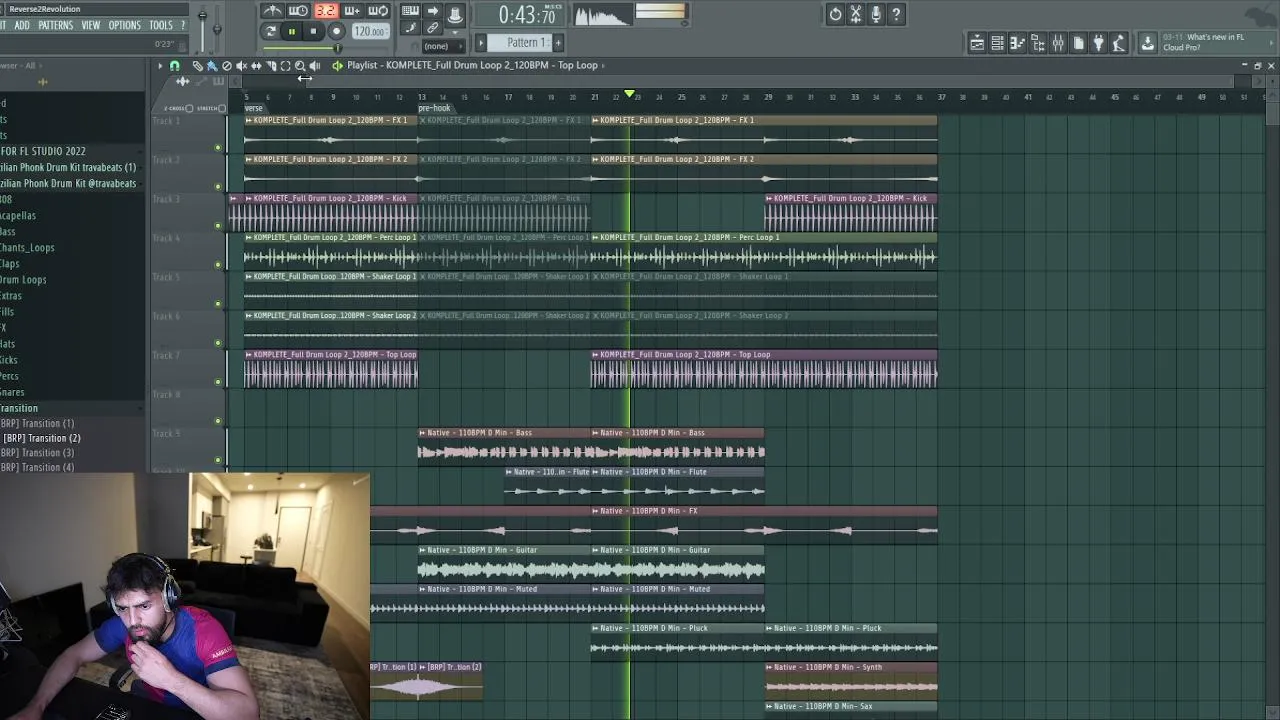The image size is (1280, 720).
Task: Enable the STRETCH checkbox
Action: (220, 108)
